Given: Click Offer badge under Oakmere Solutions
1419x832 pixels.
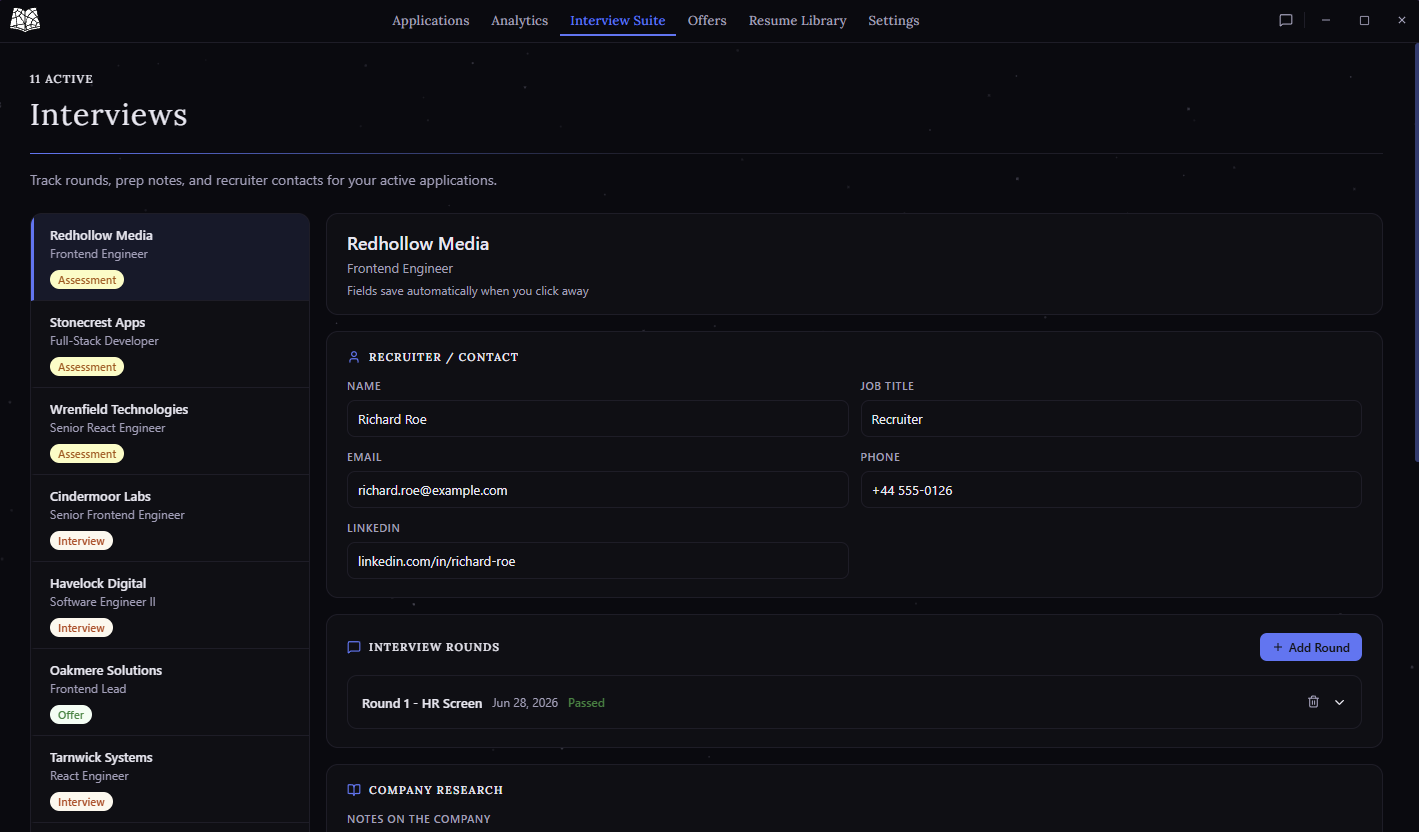Looking at the screenshot, I should (x=71, y=715).
